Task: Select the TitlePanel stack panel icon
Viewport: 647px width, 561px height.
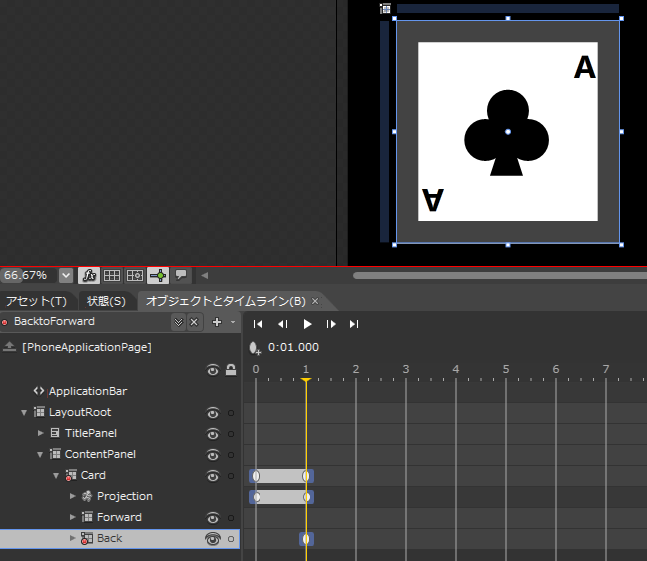Action: 55,433
